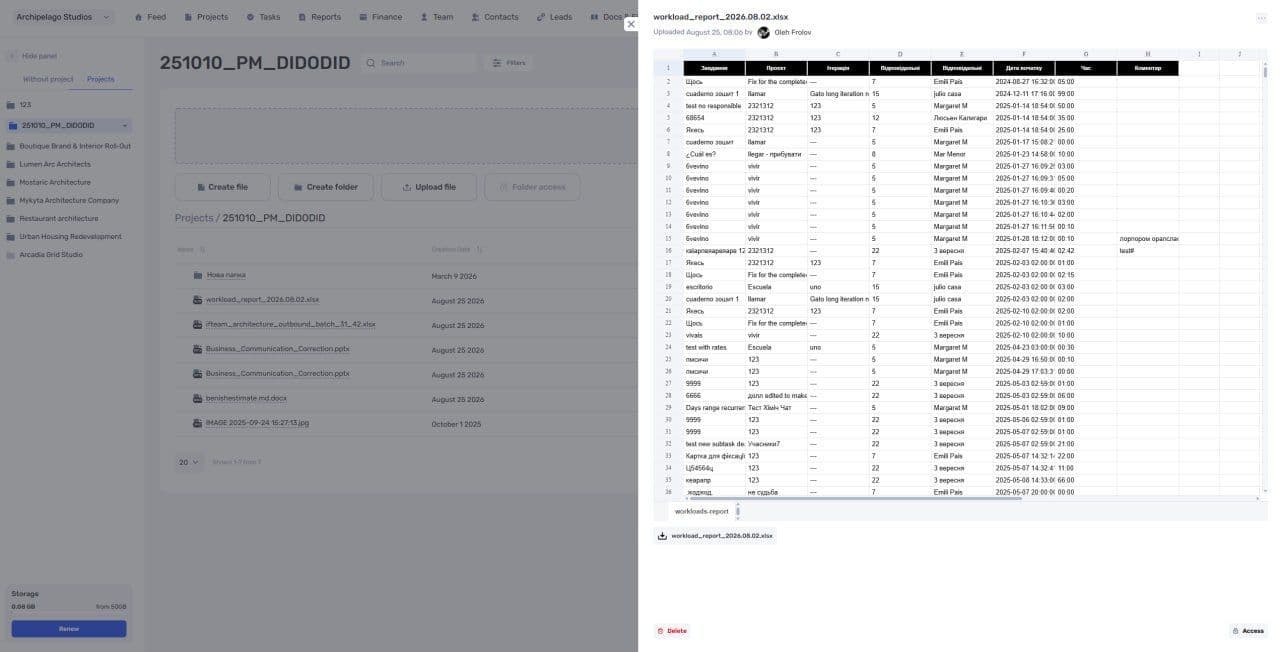The width and height of the screenshot is (1280, 652).
Task: Select the cell containing Mar Memor
Action: pyautogui.click(x=962, y=154)
